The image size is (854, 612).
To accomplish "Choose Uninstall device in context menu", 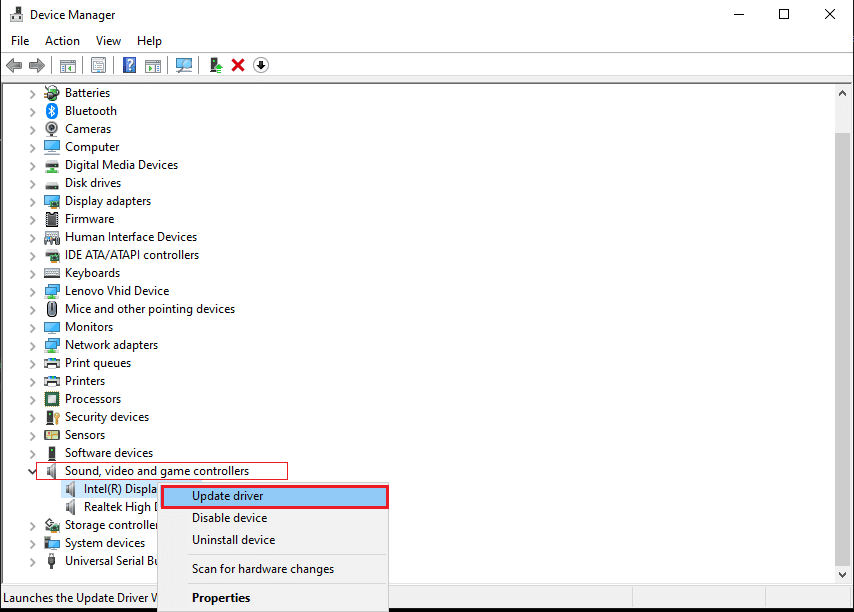I will pyautogui.click(x=234, y=540).
